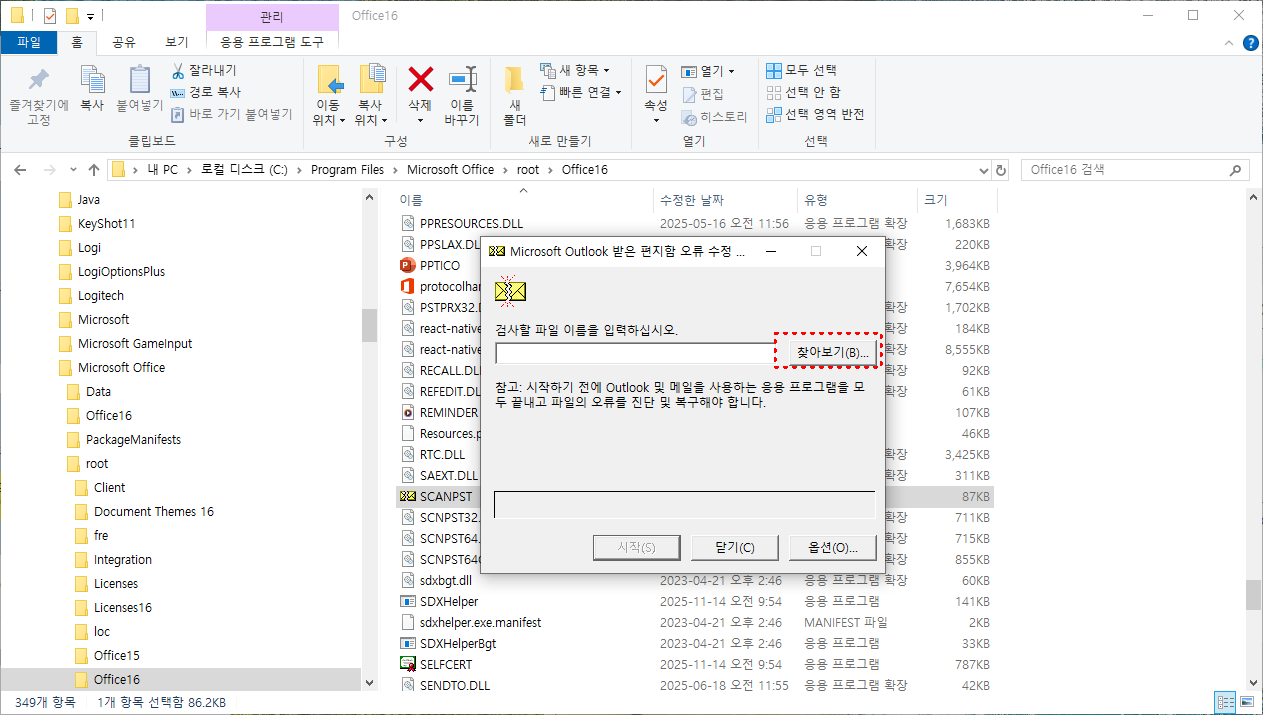Switch to details view icon in status bar
The height and width of the screenshot is (715, 1263).
(x=1224, y=703)
